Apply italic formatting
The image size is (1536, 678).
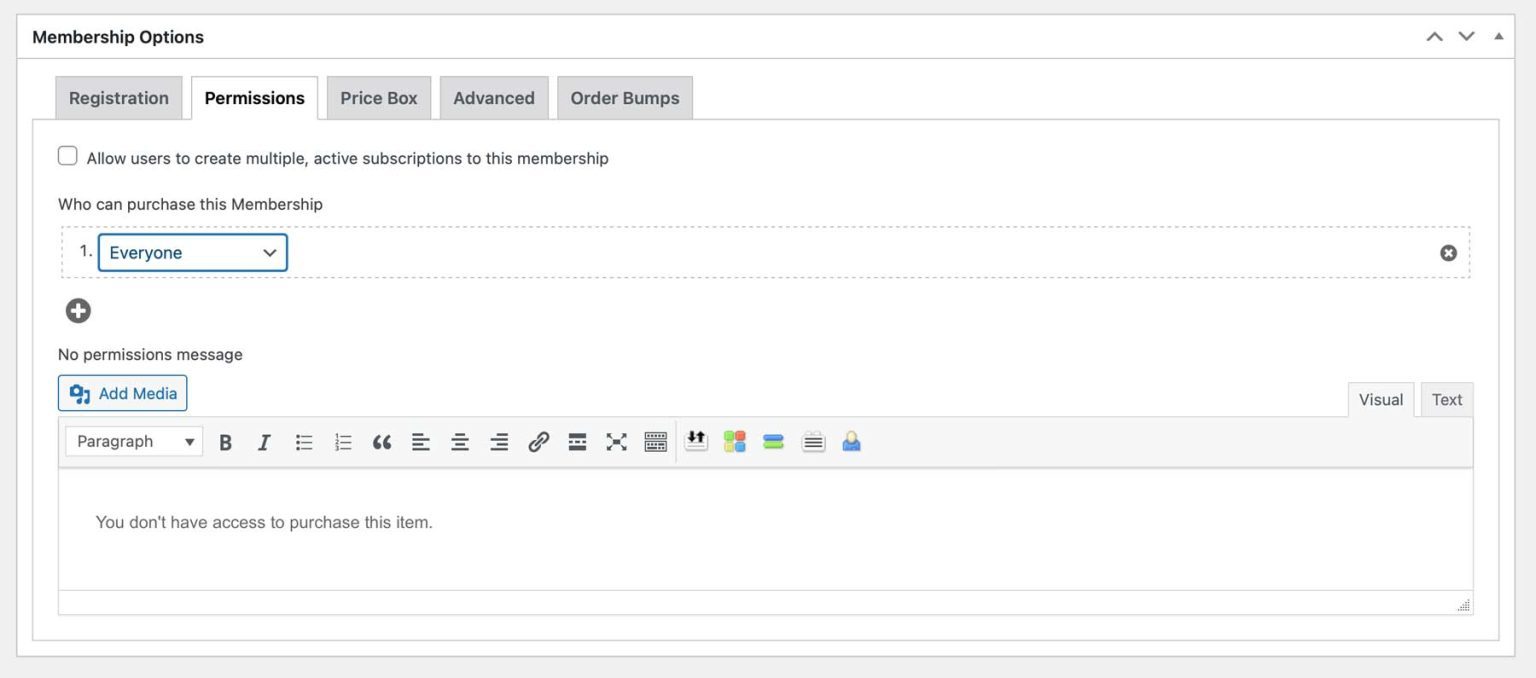pos(263,441)
